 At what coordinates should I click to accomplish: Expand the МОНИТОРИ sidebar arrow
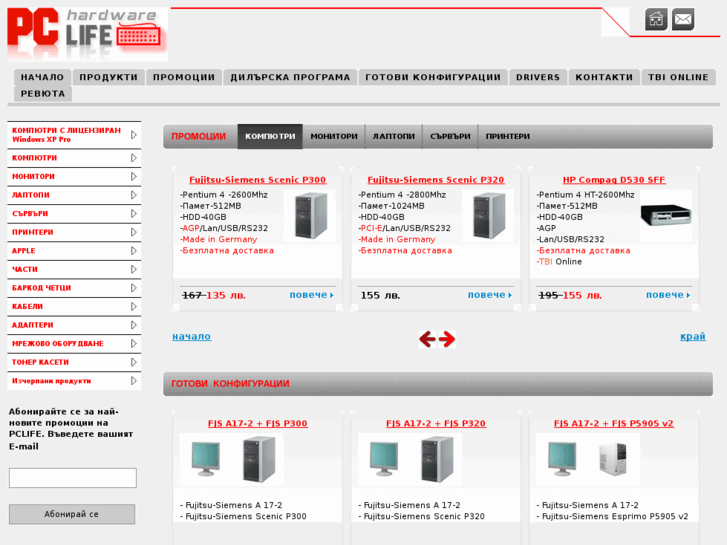point(134,177)
